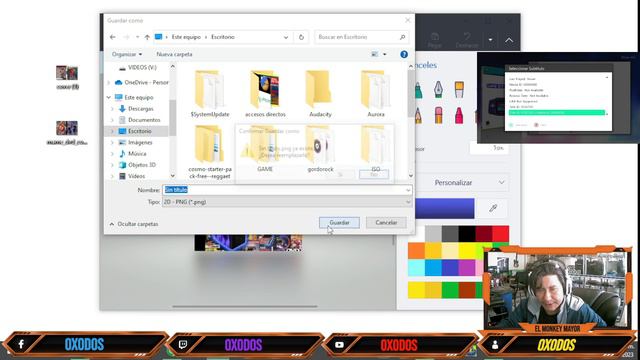Click the Deshacer icon in Paint 3D

tap(467, 40)
